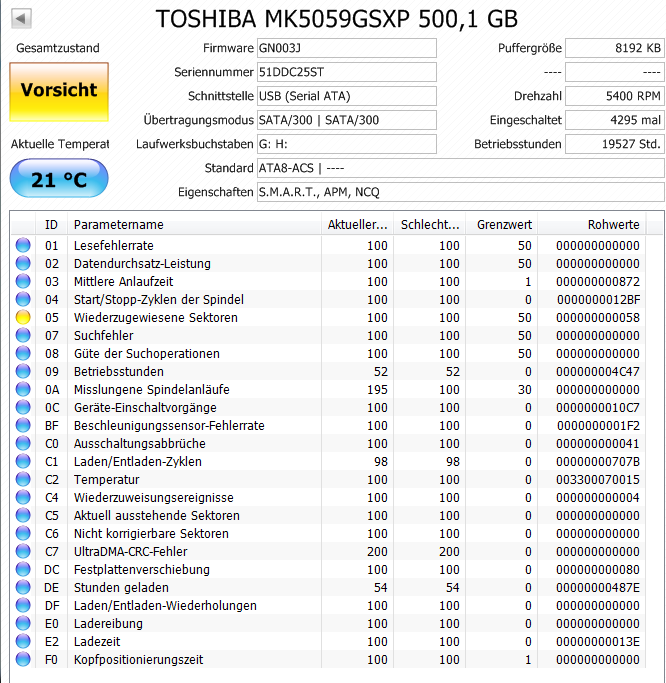Click the yellow Vorsicht health status button
The width and height of the screenshot is (666, 683).
(59, 92)
